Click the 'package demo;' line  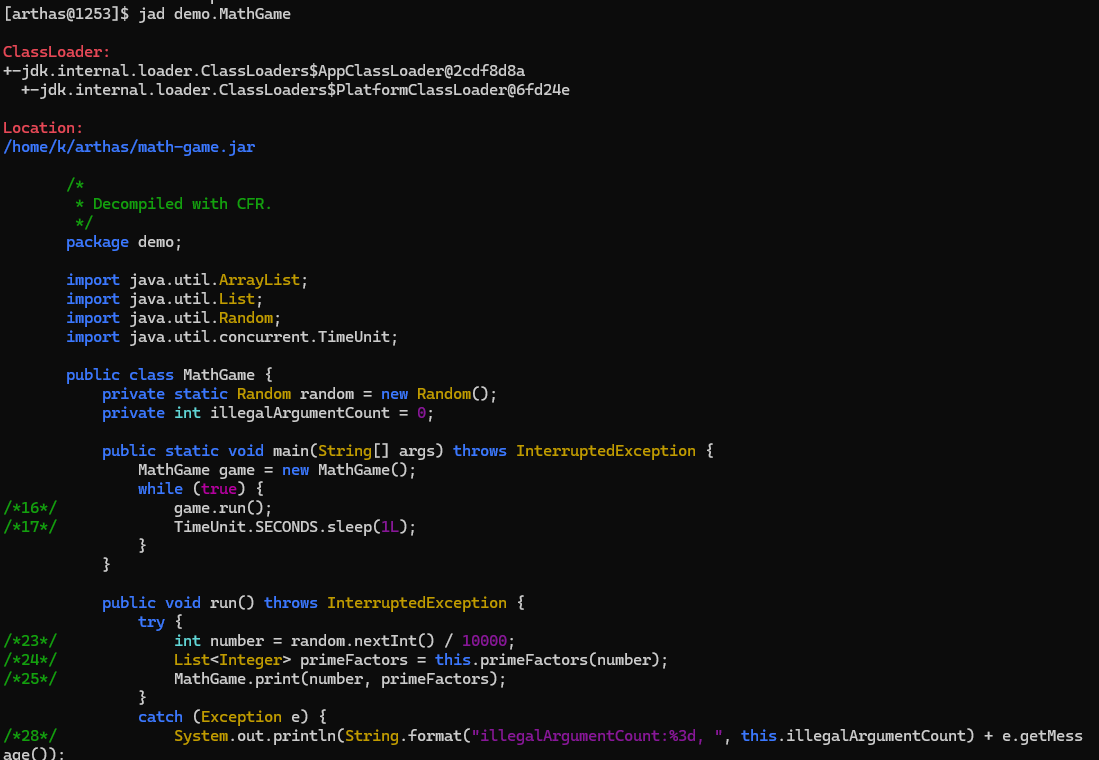(x=124, y=242)
